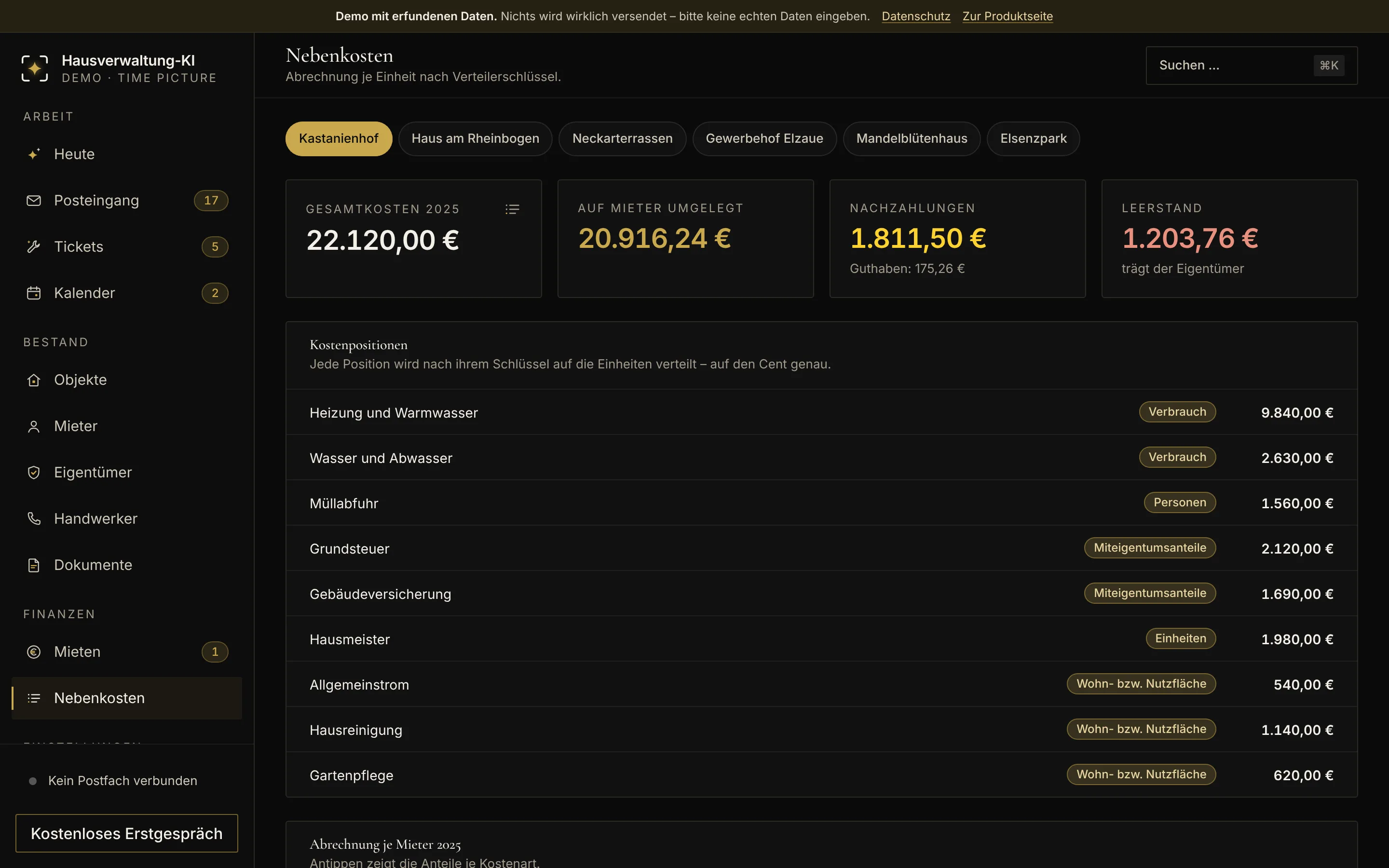Click the list icon beside Nebenkosten

pyautogui.click(x=34, y=698)
